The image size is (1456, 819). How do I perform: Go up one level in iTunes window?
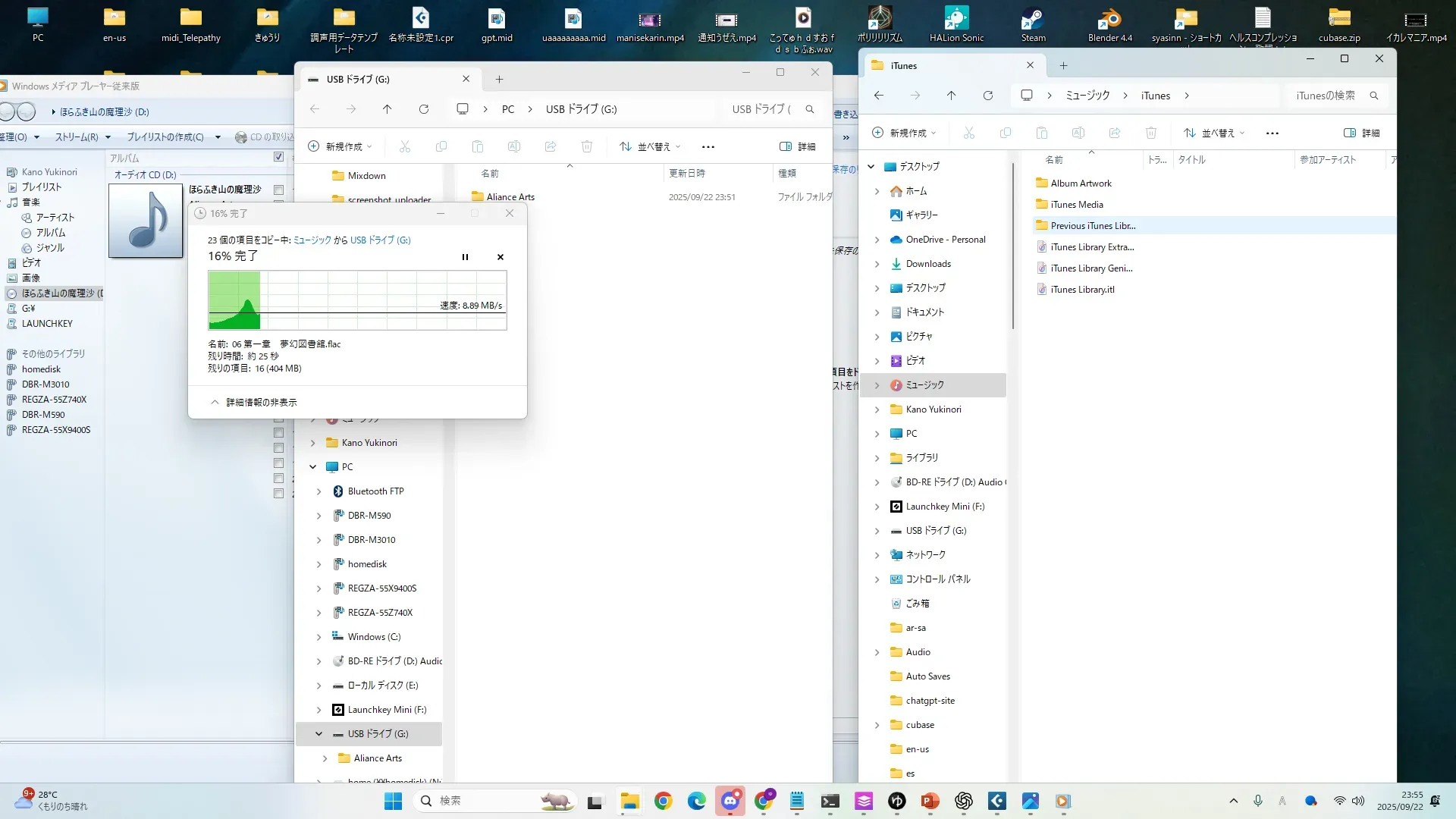pyautogui.click(x=951, y=96)
